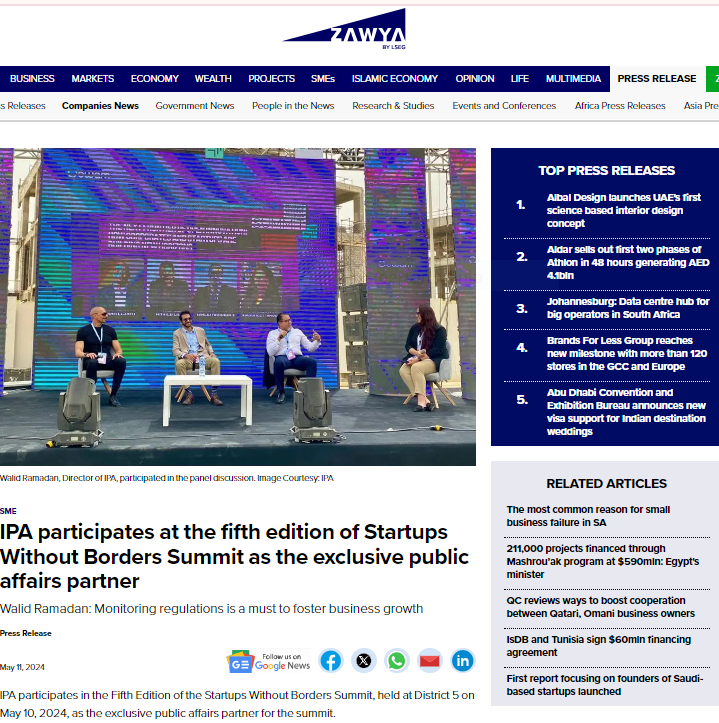Open Abu Dhabi Convention visa support release

click(x=626, y=412)
